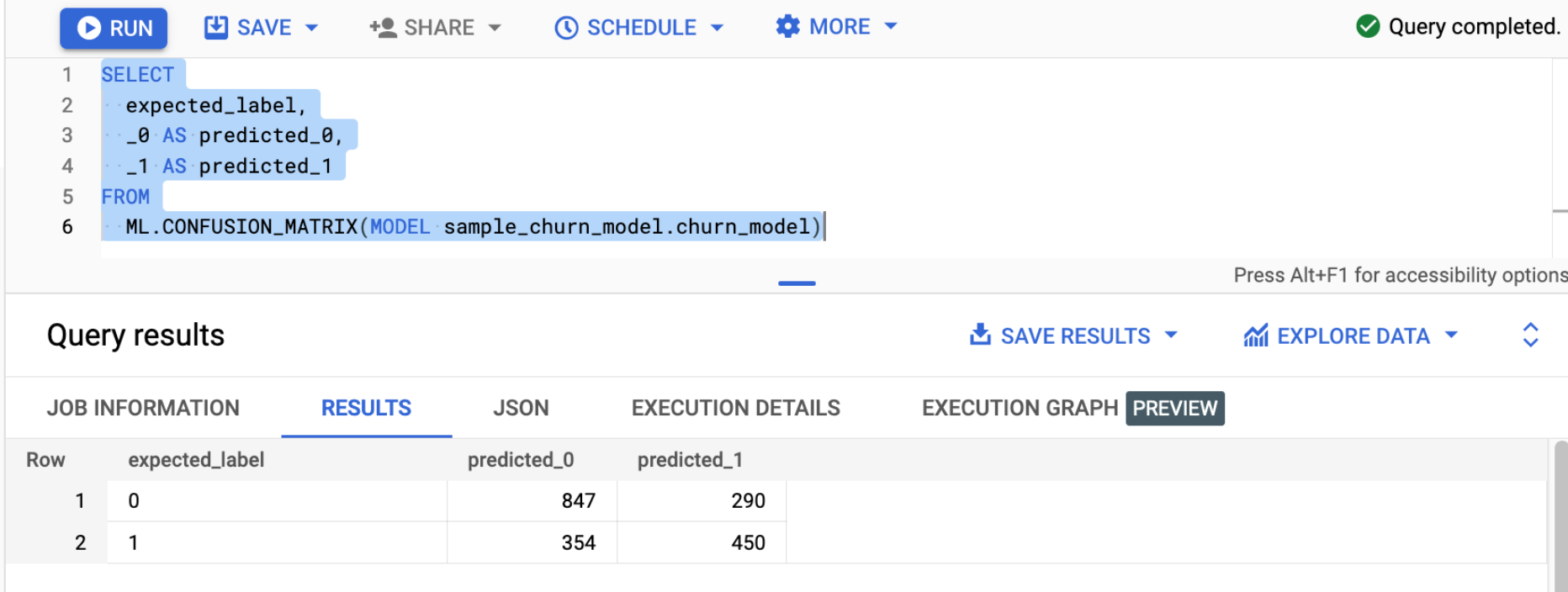Image resolution: width=1568 pixels, height=592 pixels.
Task: Click the More settings gear icon
Action: (x=787, y=27)
